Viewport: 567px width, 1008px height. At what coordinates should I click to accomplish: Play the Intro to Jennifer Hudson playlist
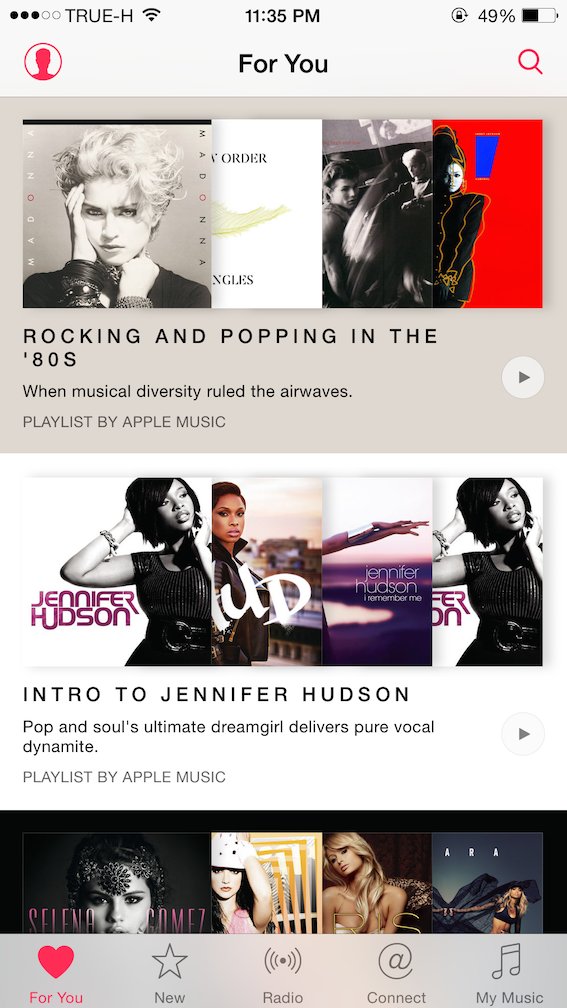(523, 734)
